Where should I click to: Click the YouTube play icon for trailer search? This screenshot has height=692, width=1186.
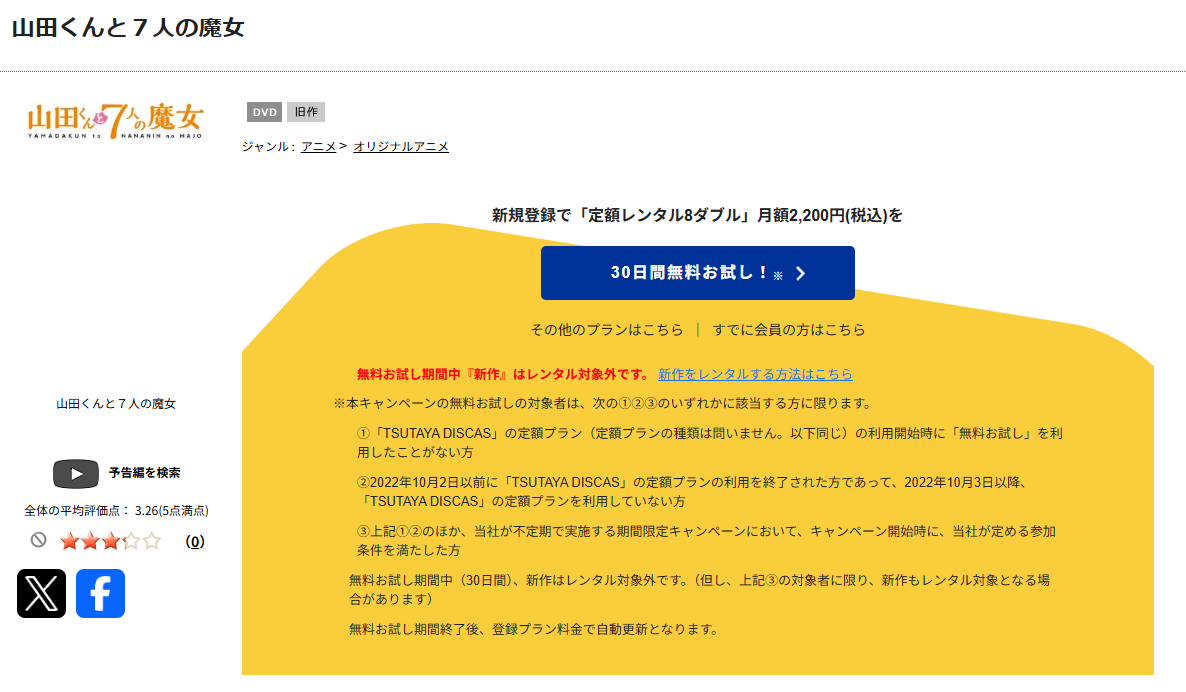pyautogui.click(x=76, y=473)
